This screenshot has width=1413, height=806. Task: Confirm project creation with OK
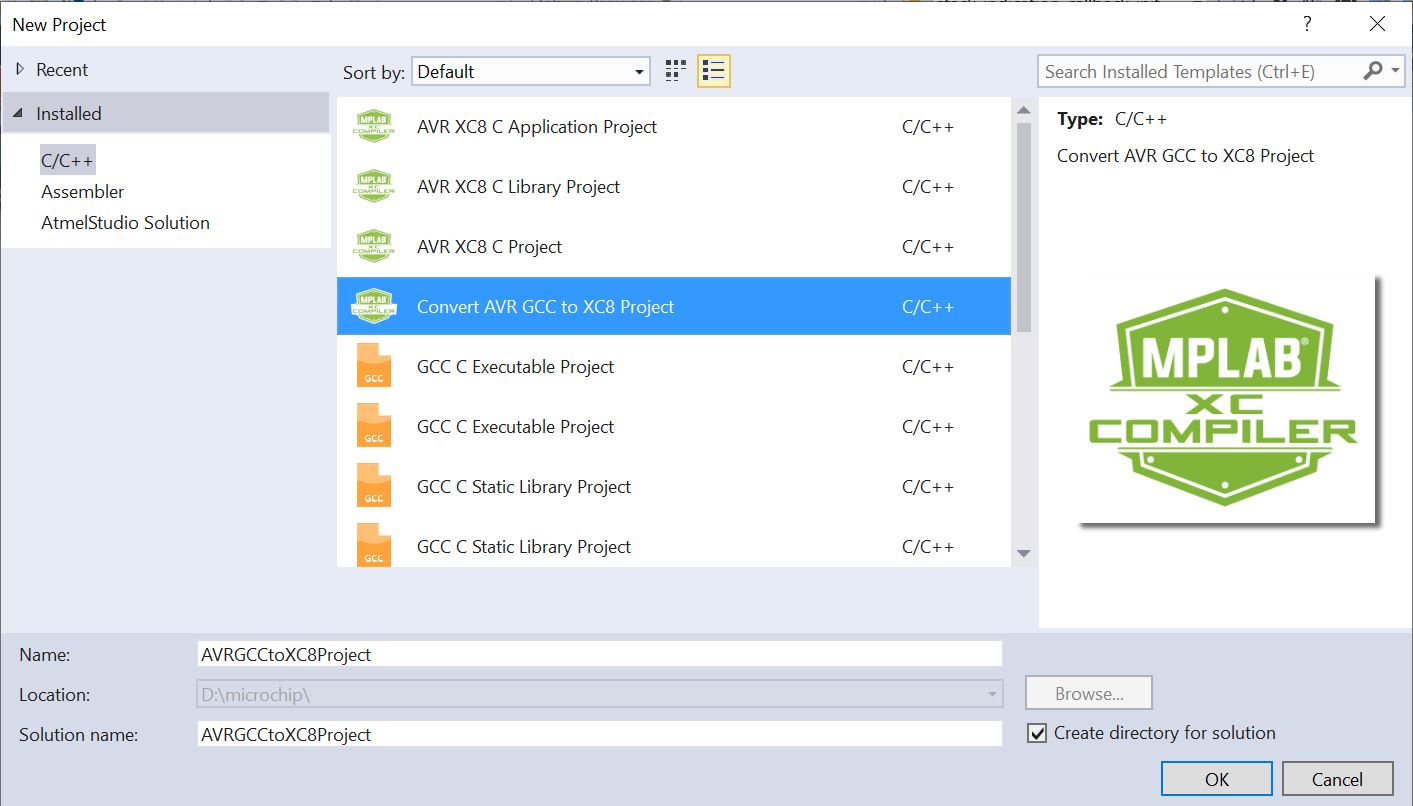coord(1216,779)
